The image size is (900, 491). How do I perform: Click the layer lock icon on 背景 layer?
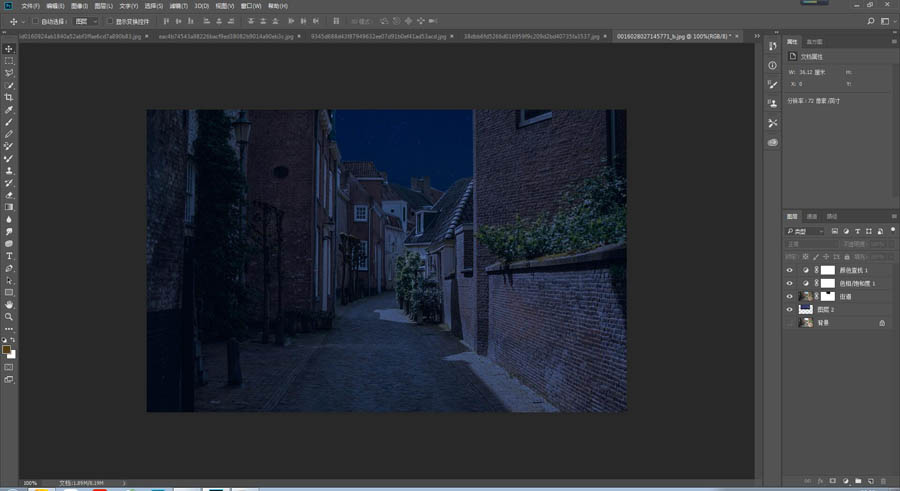point(881,323)
